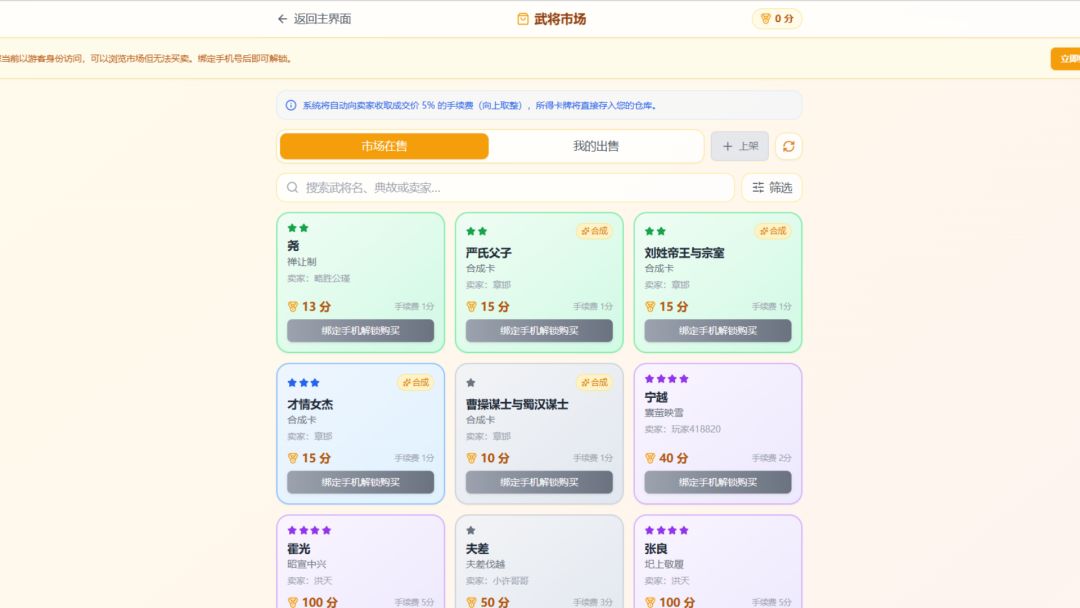Go back via 返回主界面 link
The height and width of the screenshot is (608, 1080).
314,19
